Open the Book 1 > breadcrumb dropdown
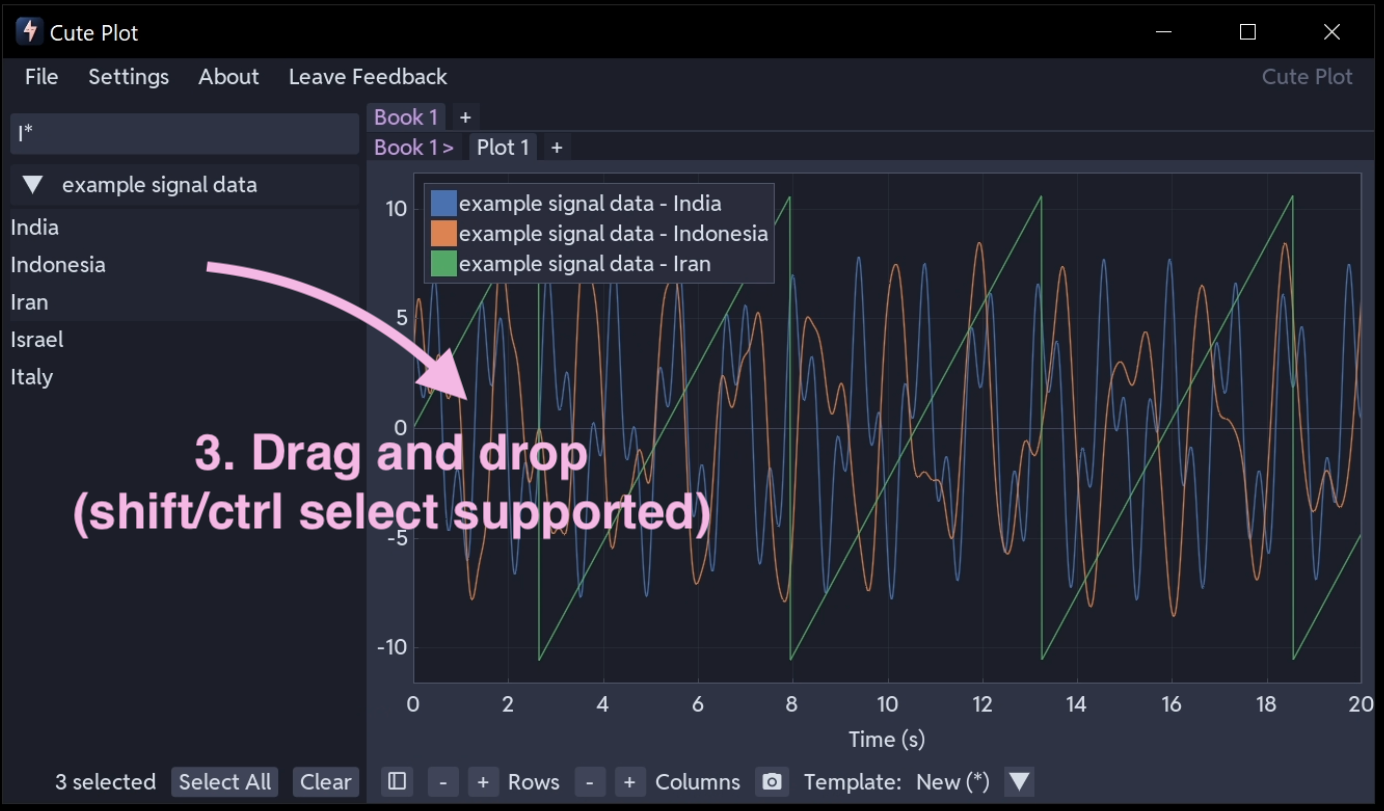Image resolution: width=1384 pixels, height=811 pixels. click(x=414, y=147)
